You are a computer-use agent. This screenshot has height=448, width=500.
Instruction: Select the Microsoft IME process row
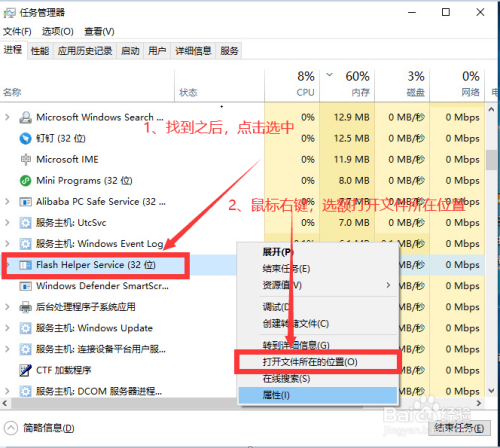pos(242,159)
